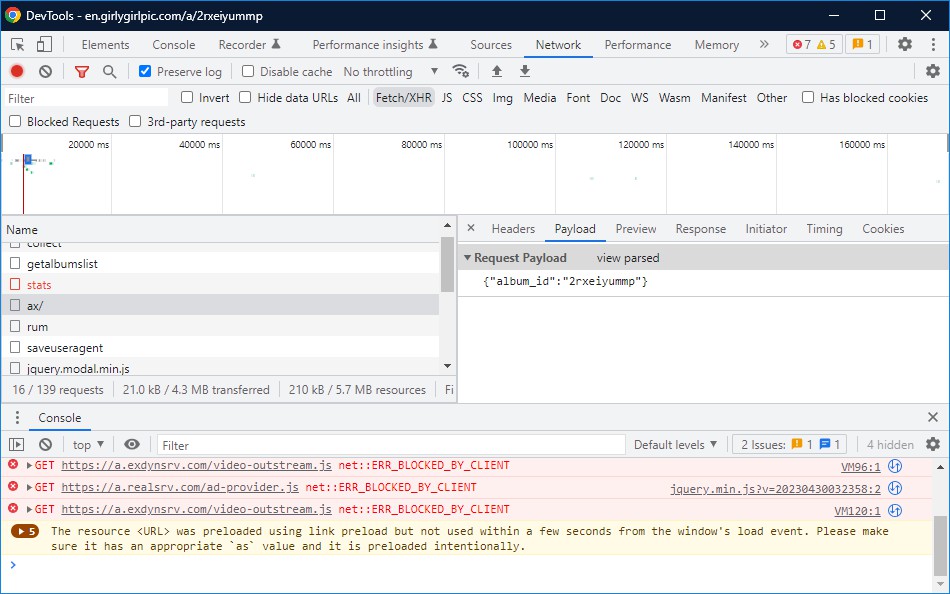Enable Blocked Requests checkbox
This screenshot has height=594, width=950.
tap(15, 121)
